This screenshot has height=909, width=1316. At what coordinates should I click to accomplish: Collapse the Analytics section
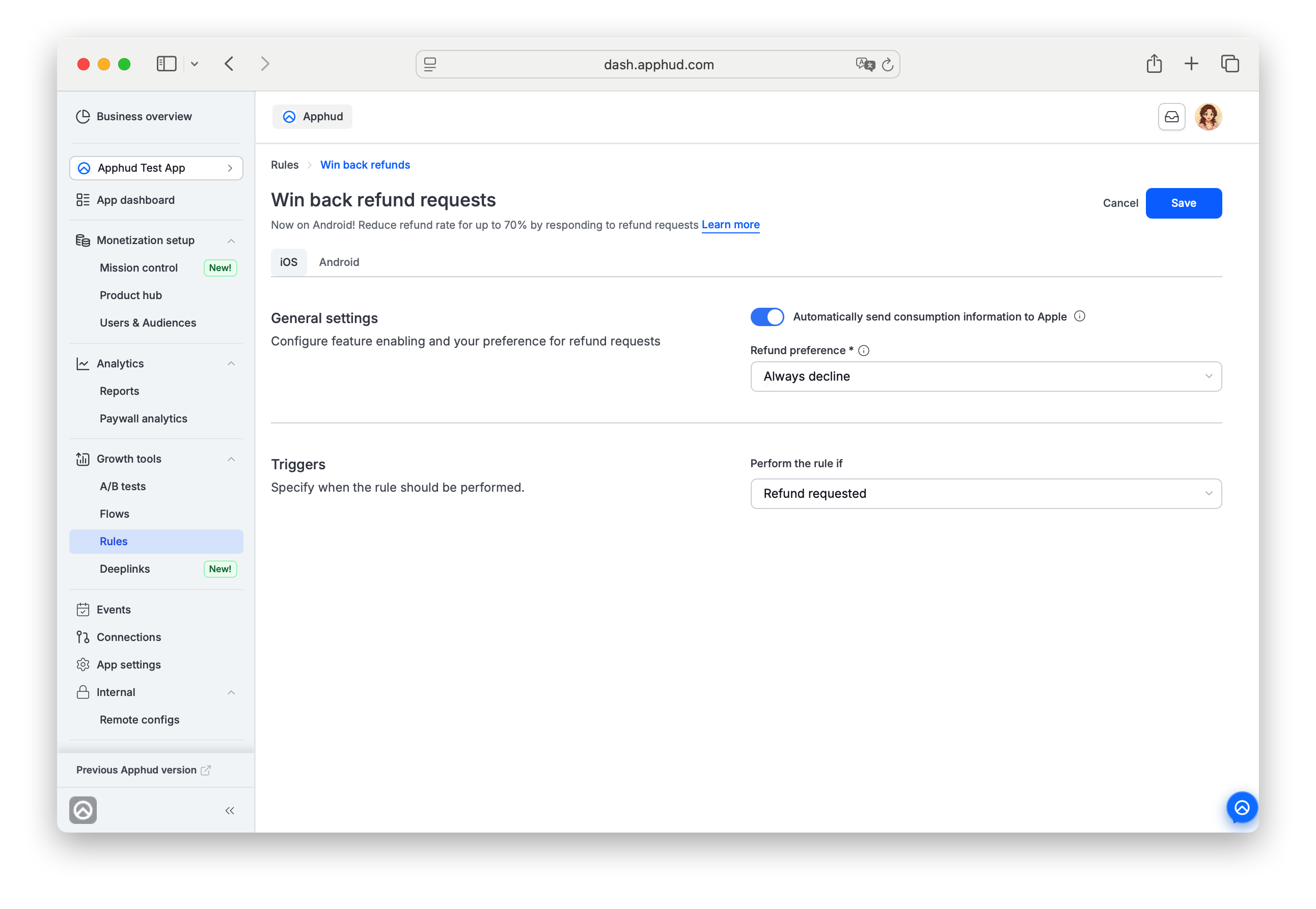point(231,364)
